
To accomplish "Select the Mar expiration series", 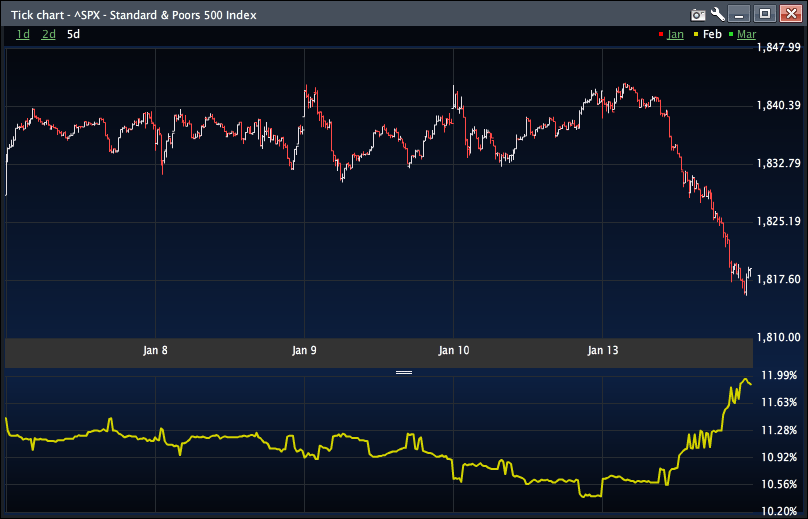I will (748, 35).
